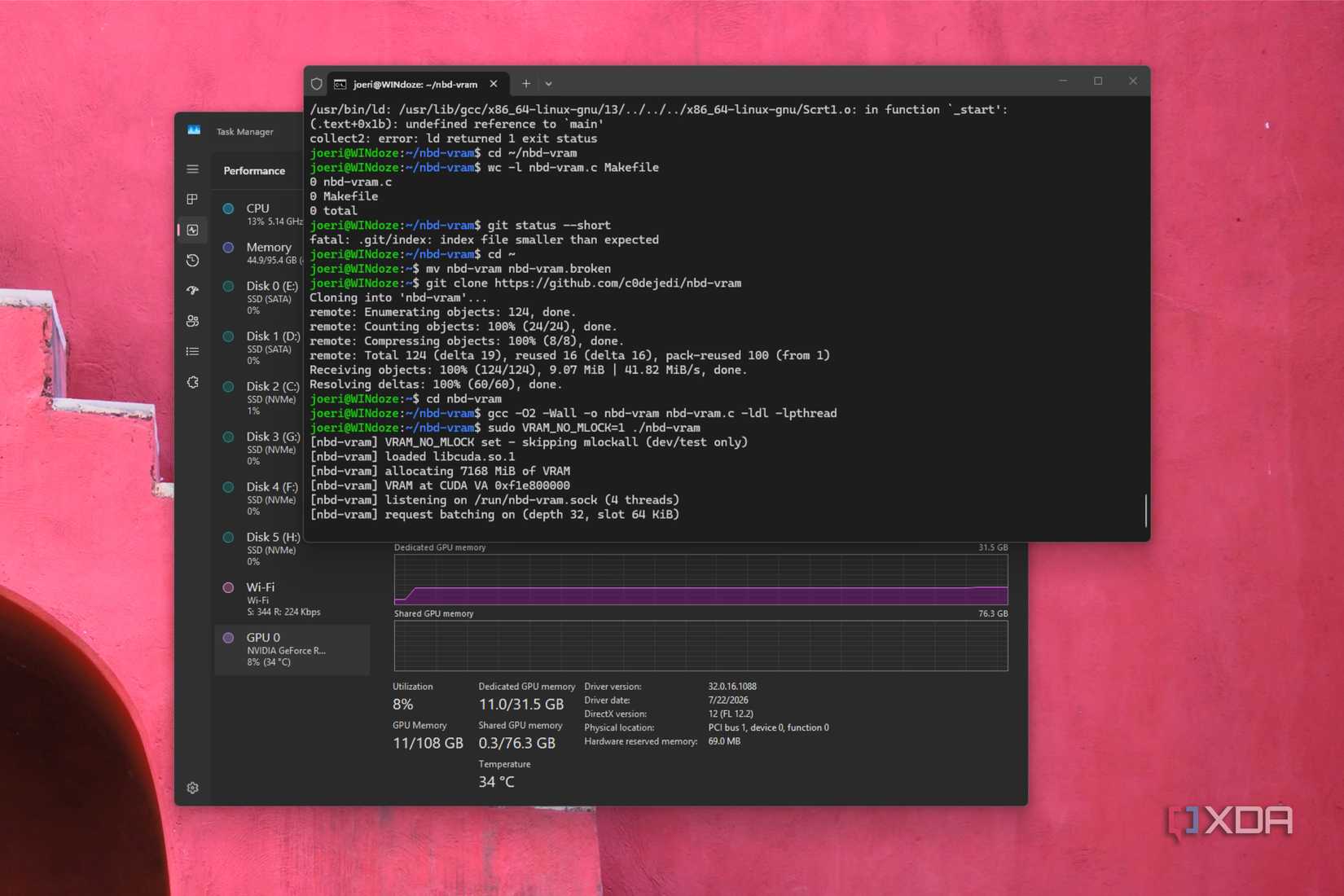Open the Startup apps icon in Task Manager
This screenshot has height=896, width=1344.
click(x=192, y=291)
